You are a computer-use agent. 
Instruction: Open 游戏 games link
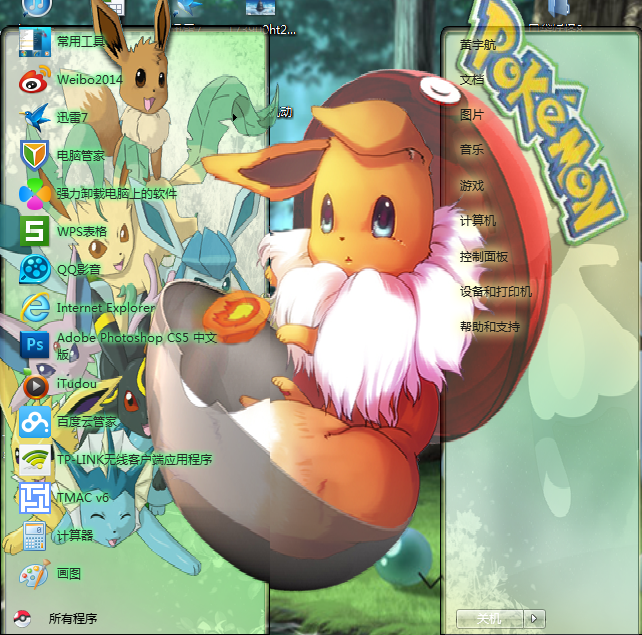(x=471, y=185)
